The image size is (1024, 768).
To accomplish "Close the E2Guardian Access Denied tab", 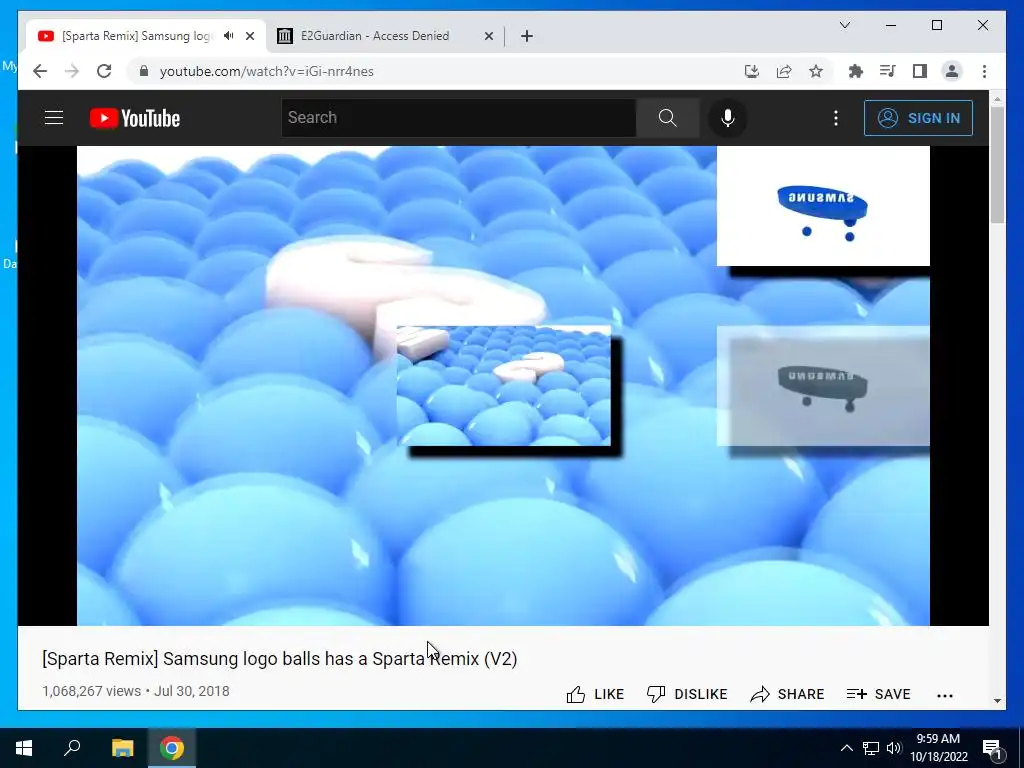I will (488, 36).
